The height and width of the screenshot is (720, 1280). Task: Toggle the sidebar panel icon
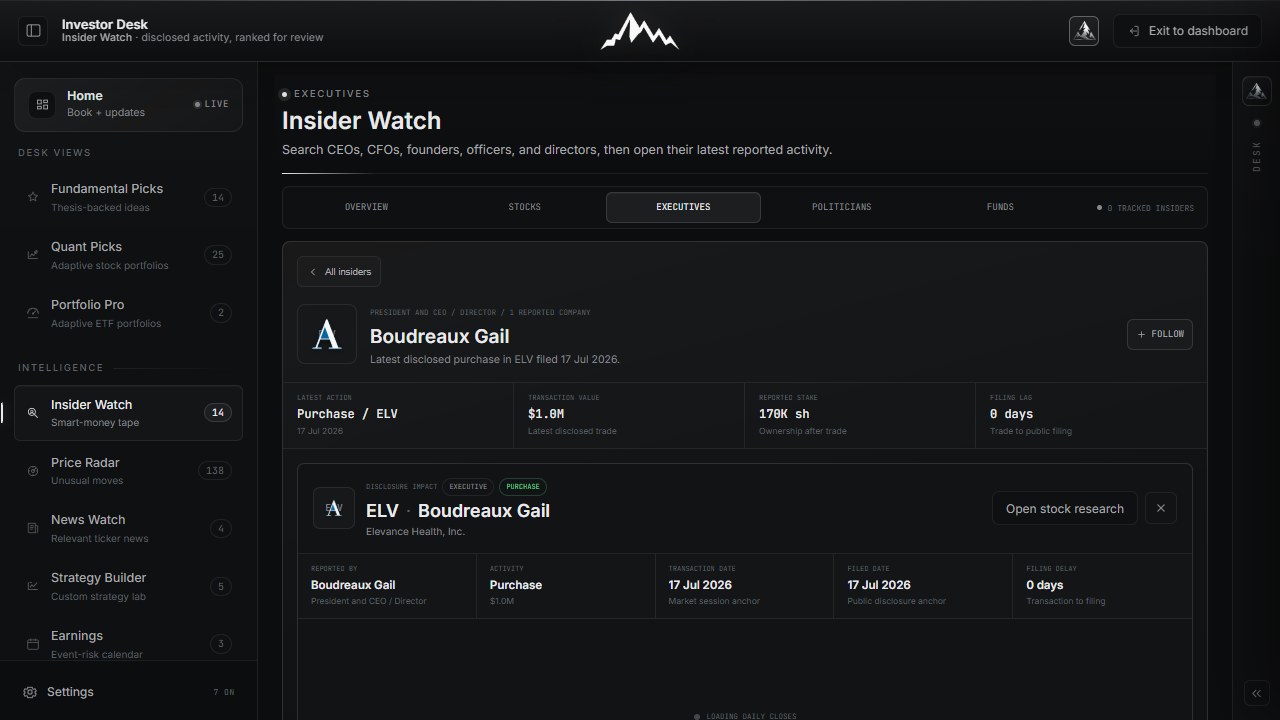pos(33,31)
